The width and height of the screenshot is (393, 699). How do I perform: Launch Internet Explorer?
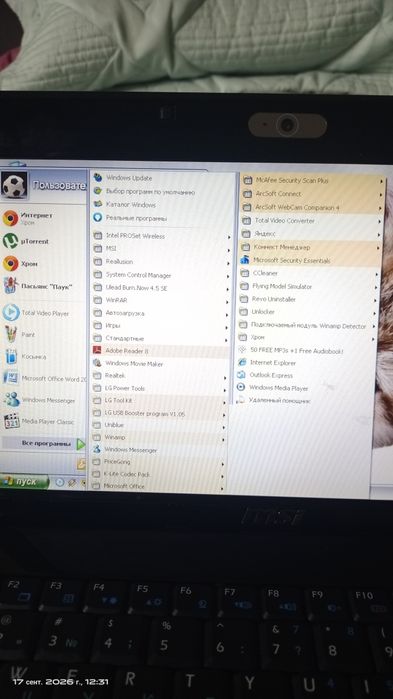point(306,363)
